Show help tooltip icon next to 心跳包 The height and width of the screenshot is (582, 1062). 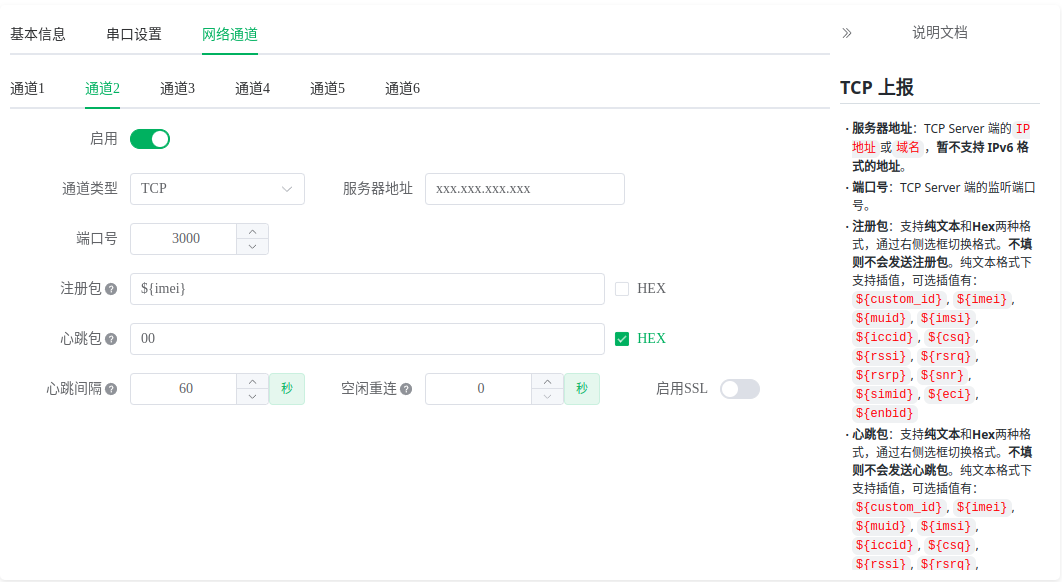(111, 339)
